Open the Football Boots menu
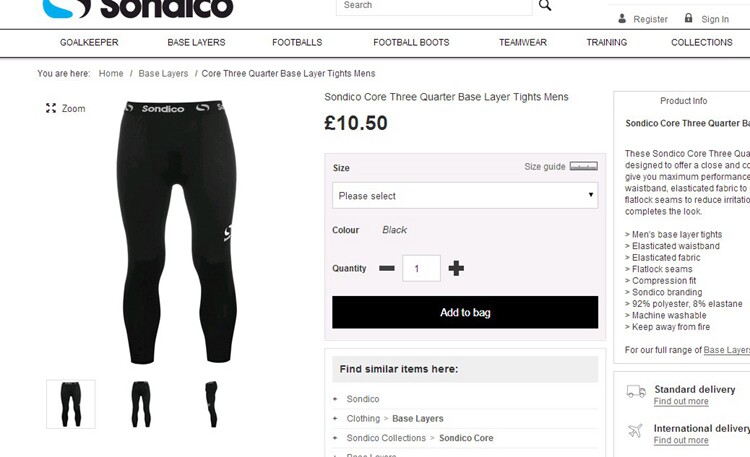Screen dimensions: 750x457 pos(411,43)
